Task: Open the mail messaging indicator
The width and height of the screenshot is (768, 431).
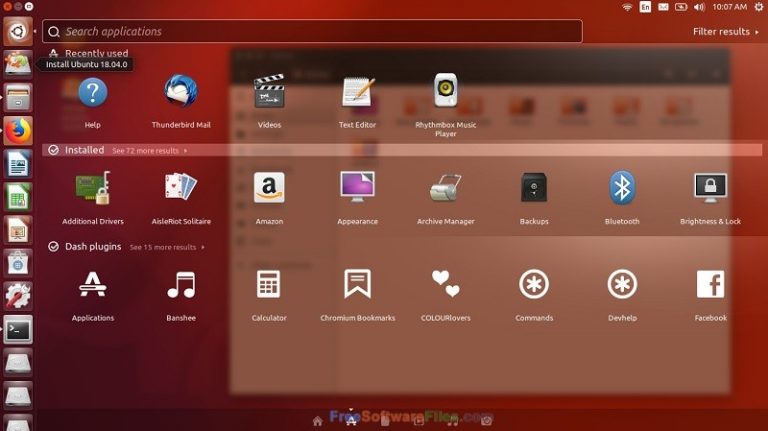Action: (663, 7)
